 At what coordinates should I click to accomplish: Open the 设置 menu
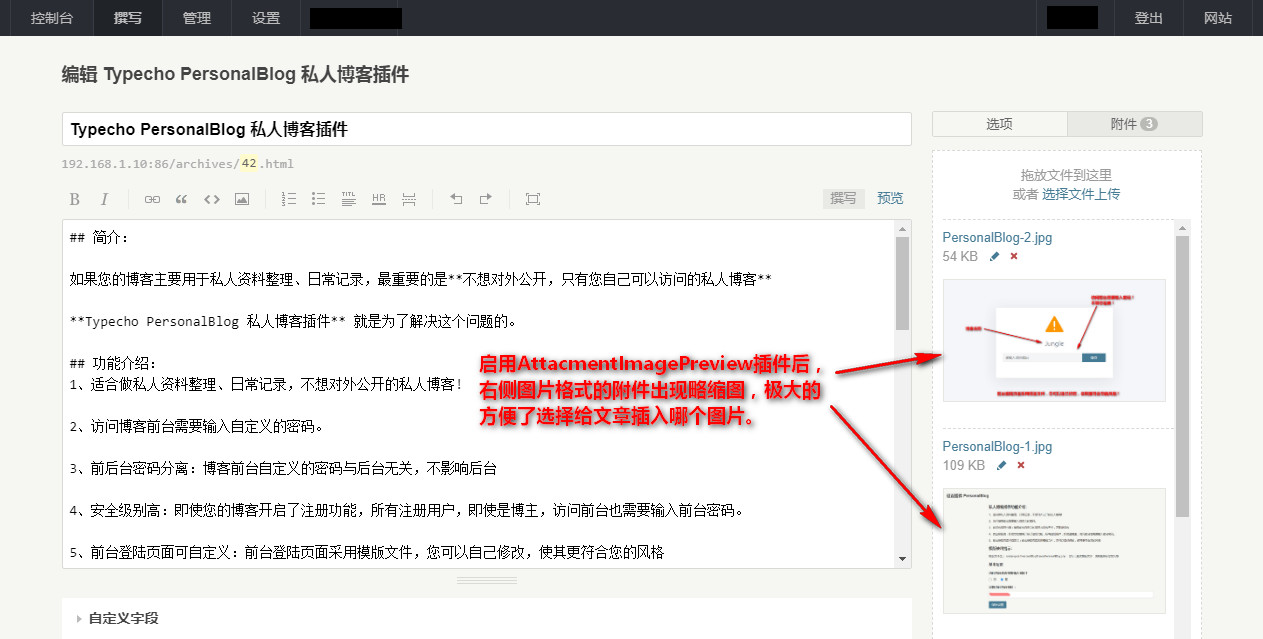point(266,18)
